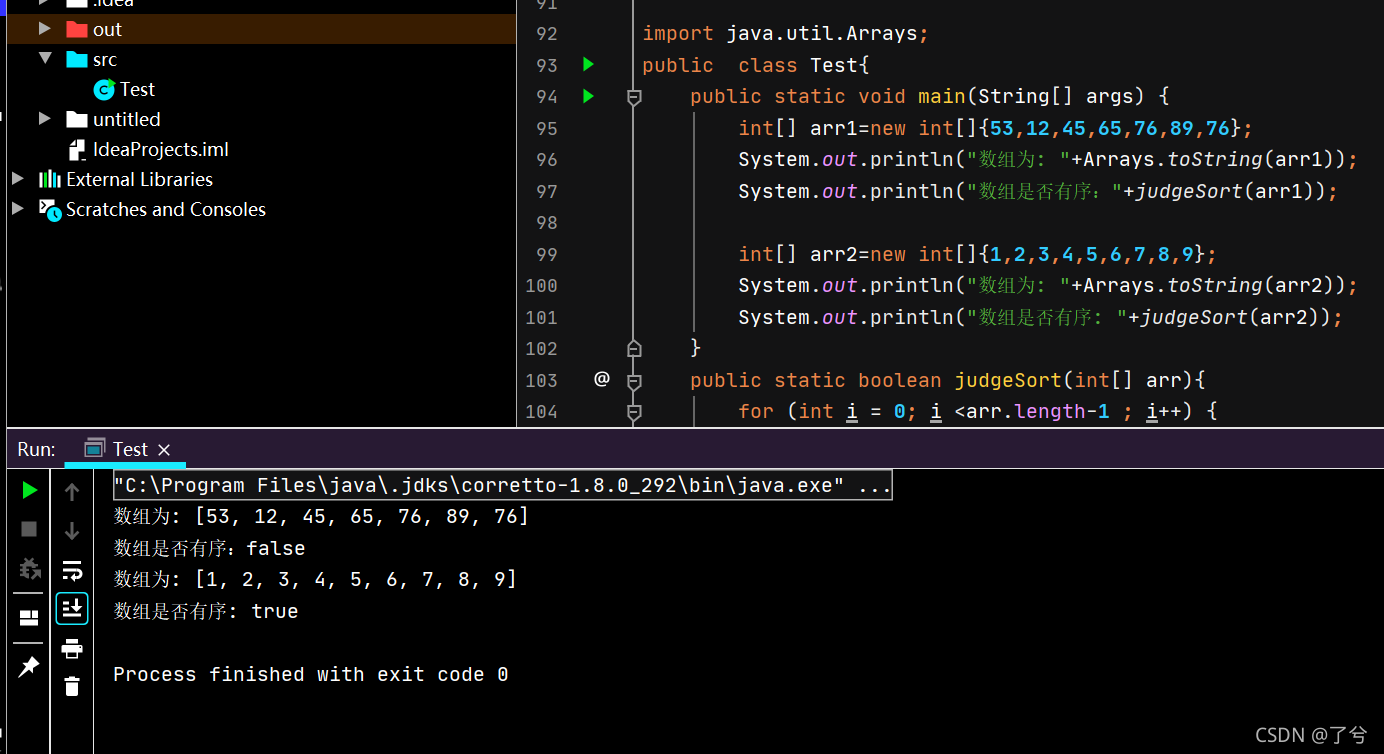Image resolution: width=1384 pixels, height=754 pixels.
Task: Click line number 98 in gutter
Action: (x=546, y=222)
